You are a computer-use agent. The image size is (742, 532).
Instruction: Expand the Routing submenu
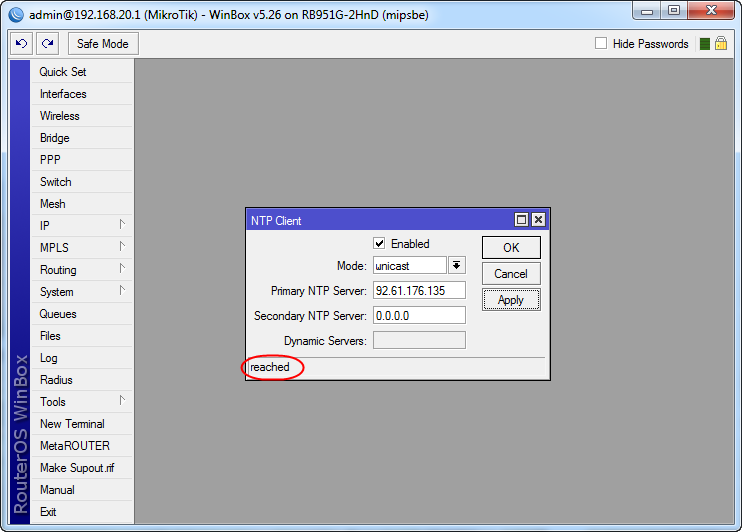click(x=81, y=270)
